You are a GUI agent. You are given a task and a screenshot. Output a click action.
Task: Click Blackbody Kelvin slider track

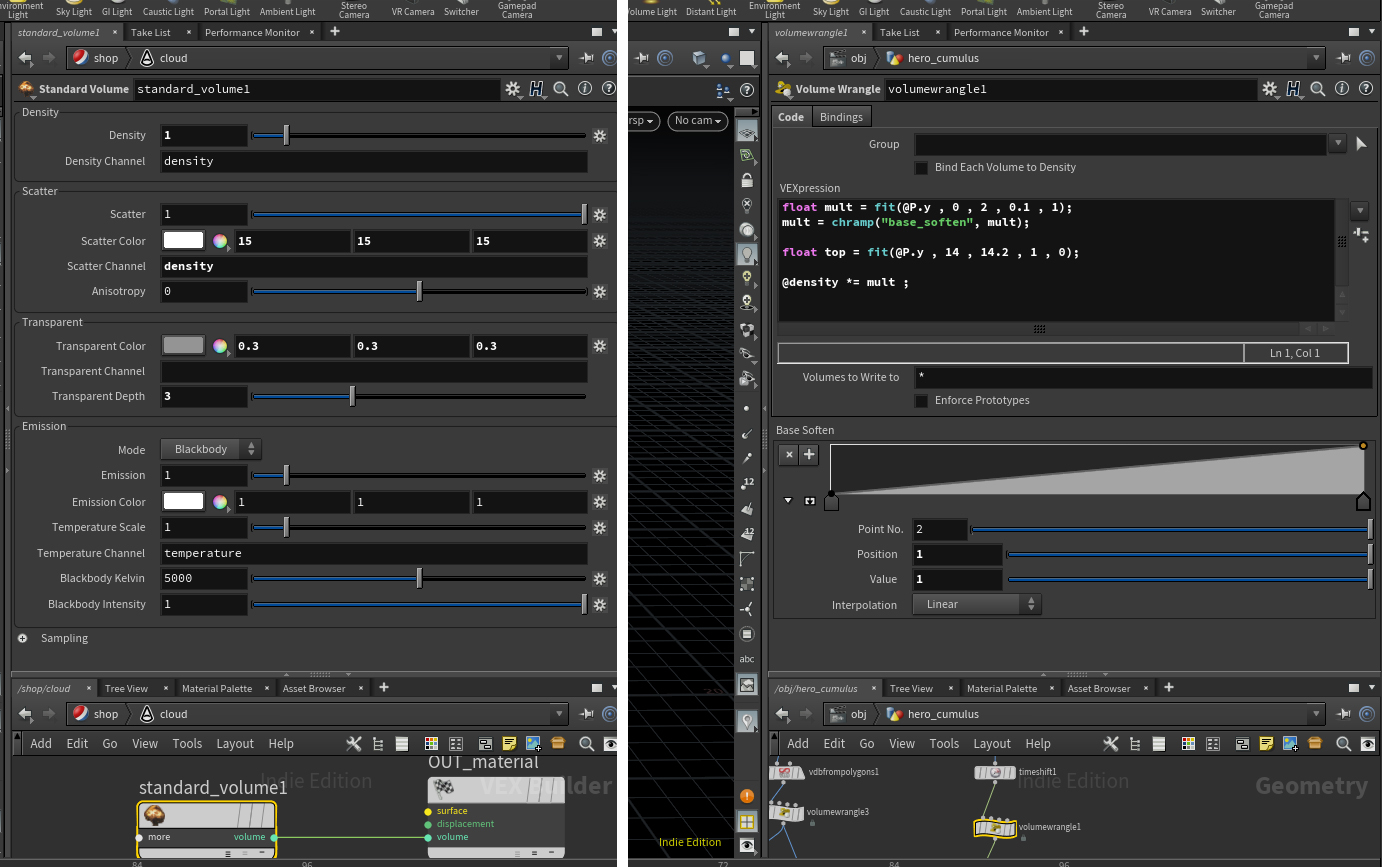point(418,578)
